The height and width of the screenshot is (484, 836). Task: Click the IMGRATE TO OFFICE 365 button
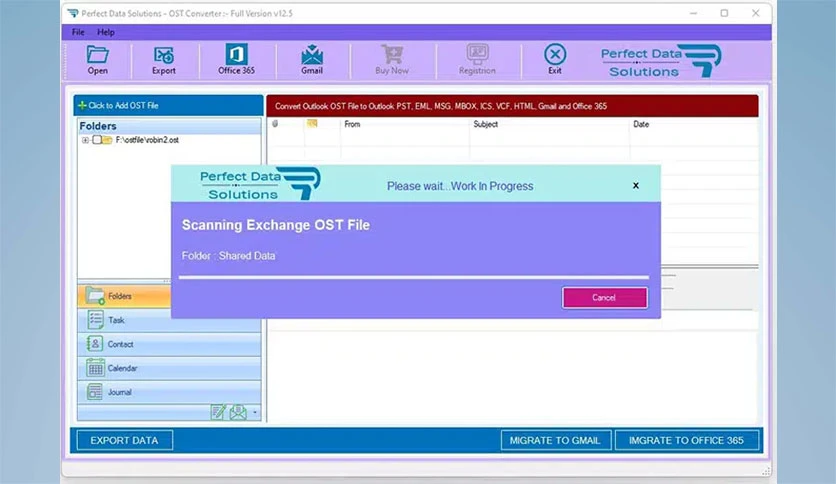686,440
